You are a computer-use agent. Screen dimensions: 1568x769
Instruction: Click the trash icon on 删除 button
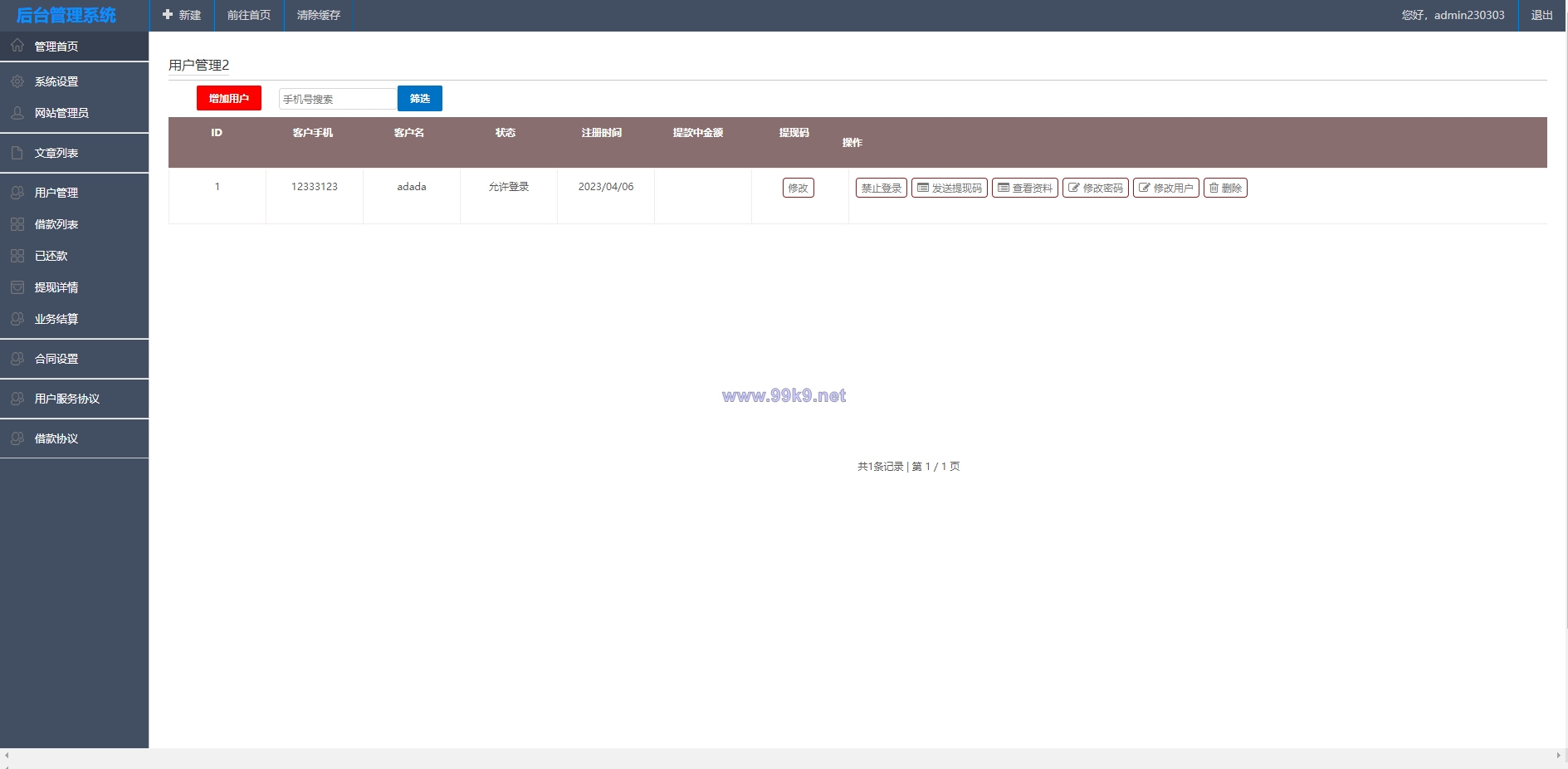pyautogui.click(x=1214, y=188)
